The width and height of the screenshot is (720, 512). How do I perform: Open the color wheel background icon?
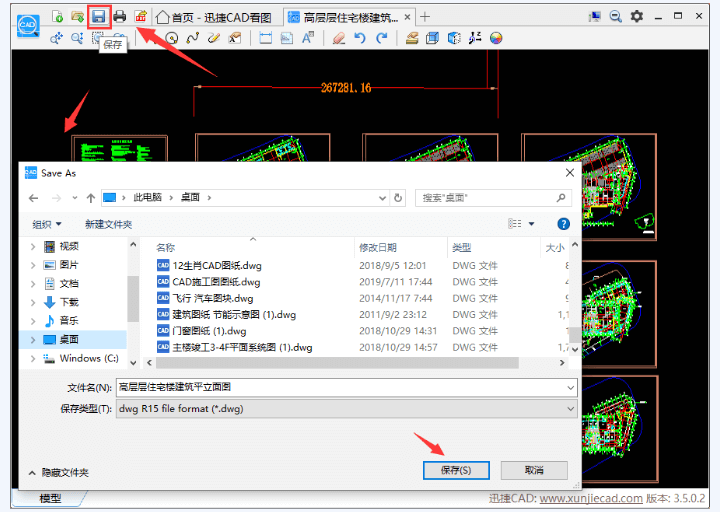point(496,38)
